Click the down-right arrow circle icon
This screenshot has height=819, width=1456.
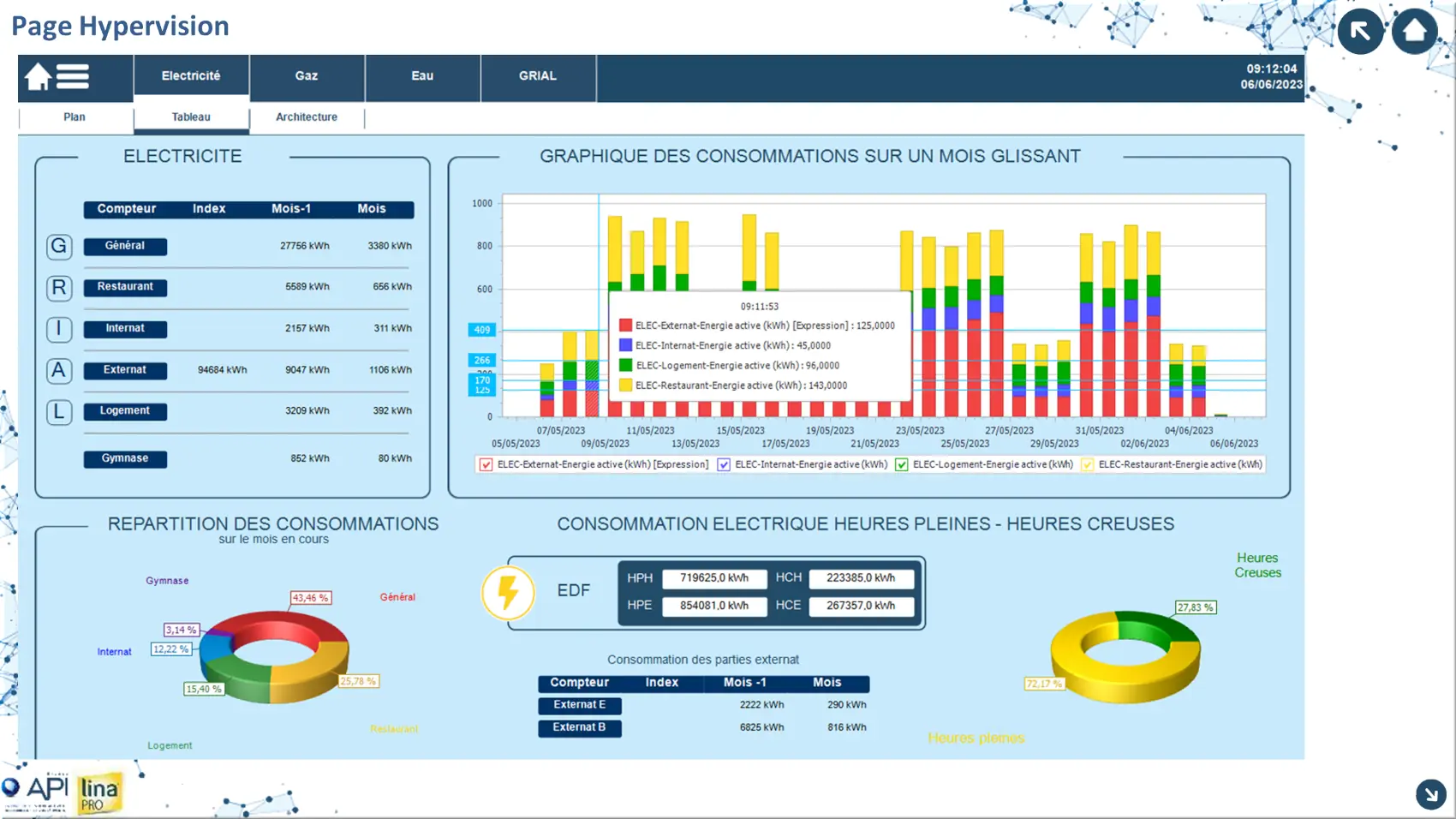[x=1430, y=794]
